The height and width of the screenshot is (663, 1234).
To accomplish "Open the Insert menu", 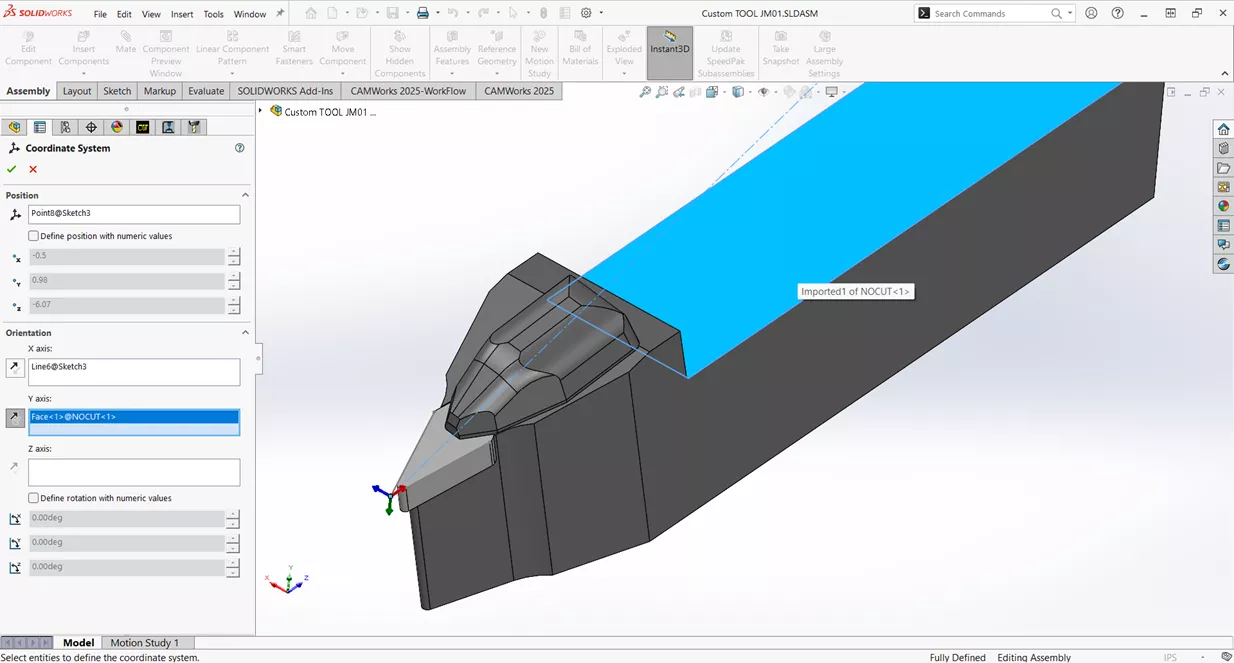I will tap(181, 14).
